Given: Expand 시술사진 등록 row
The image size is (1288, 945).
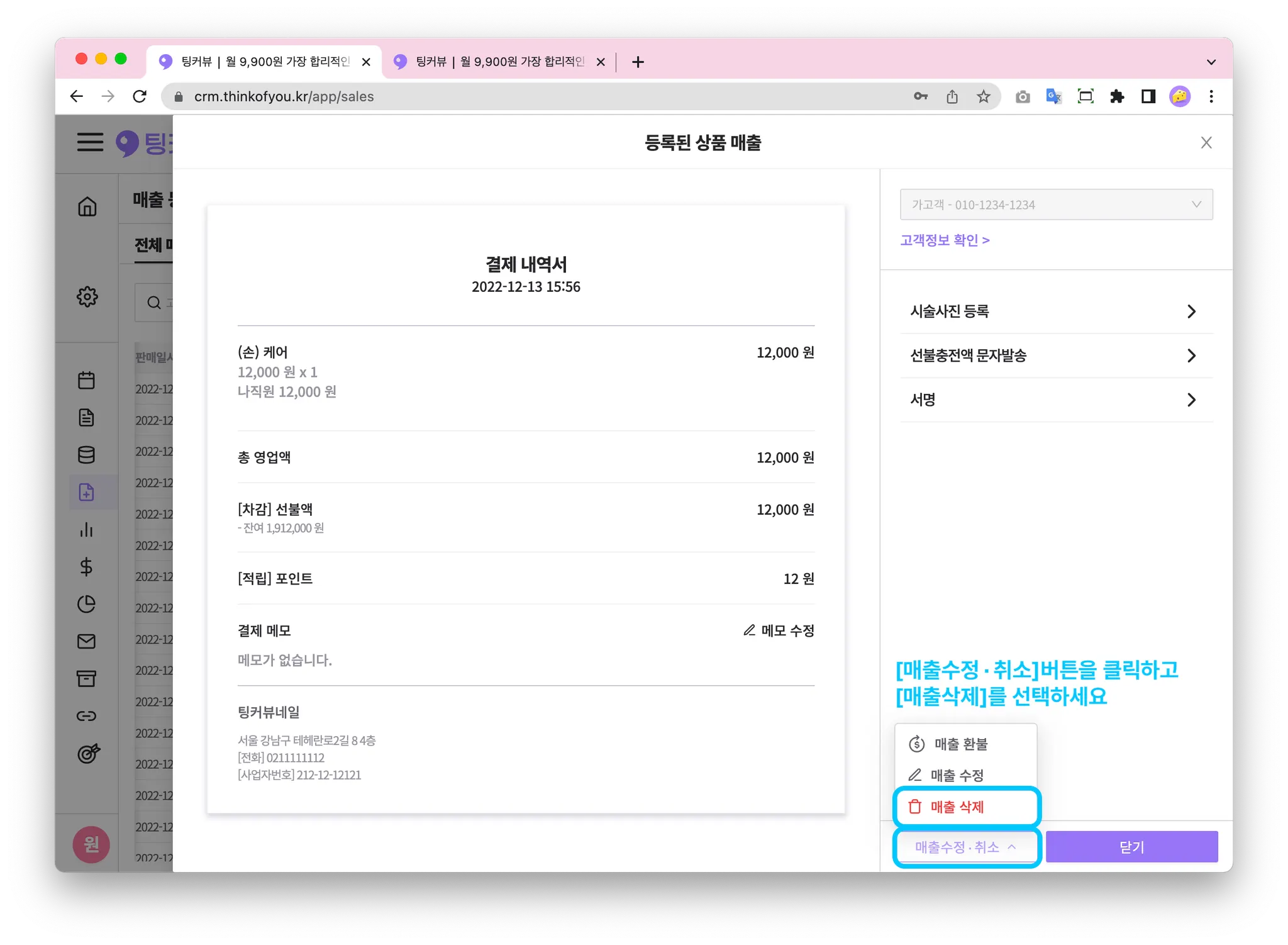Looking at the screenshot, I should (1055, 311).
